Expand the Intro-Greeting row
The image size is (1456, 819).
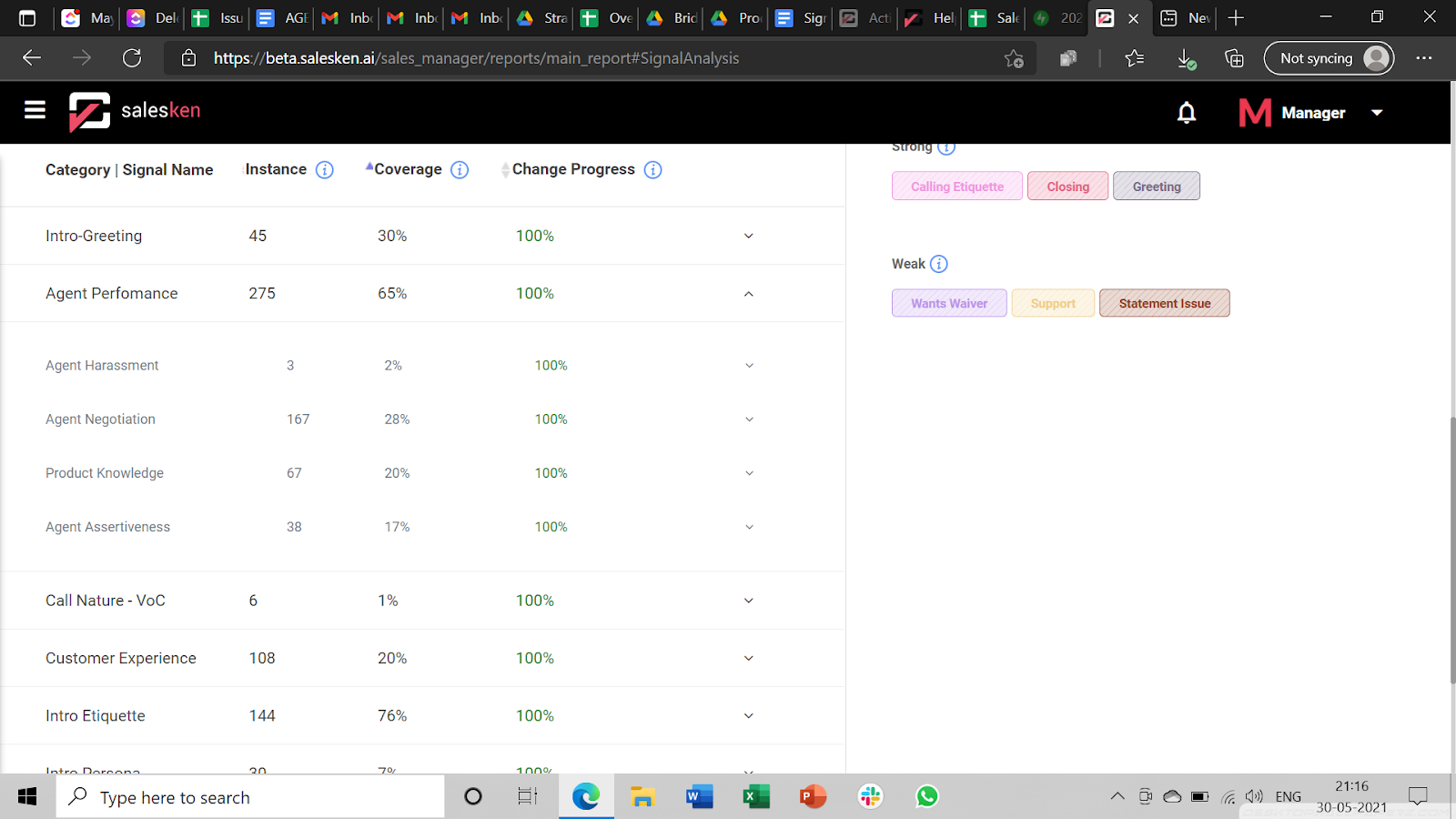coord(749,236)
